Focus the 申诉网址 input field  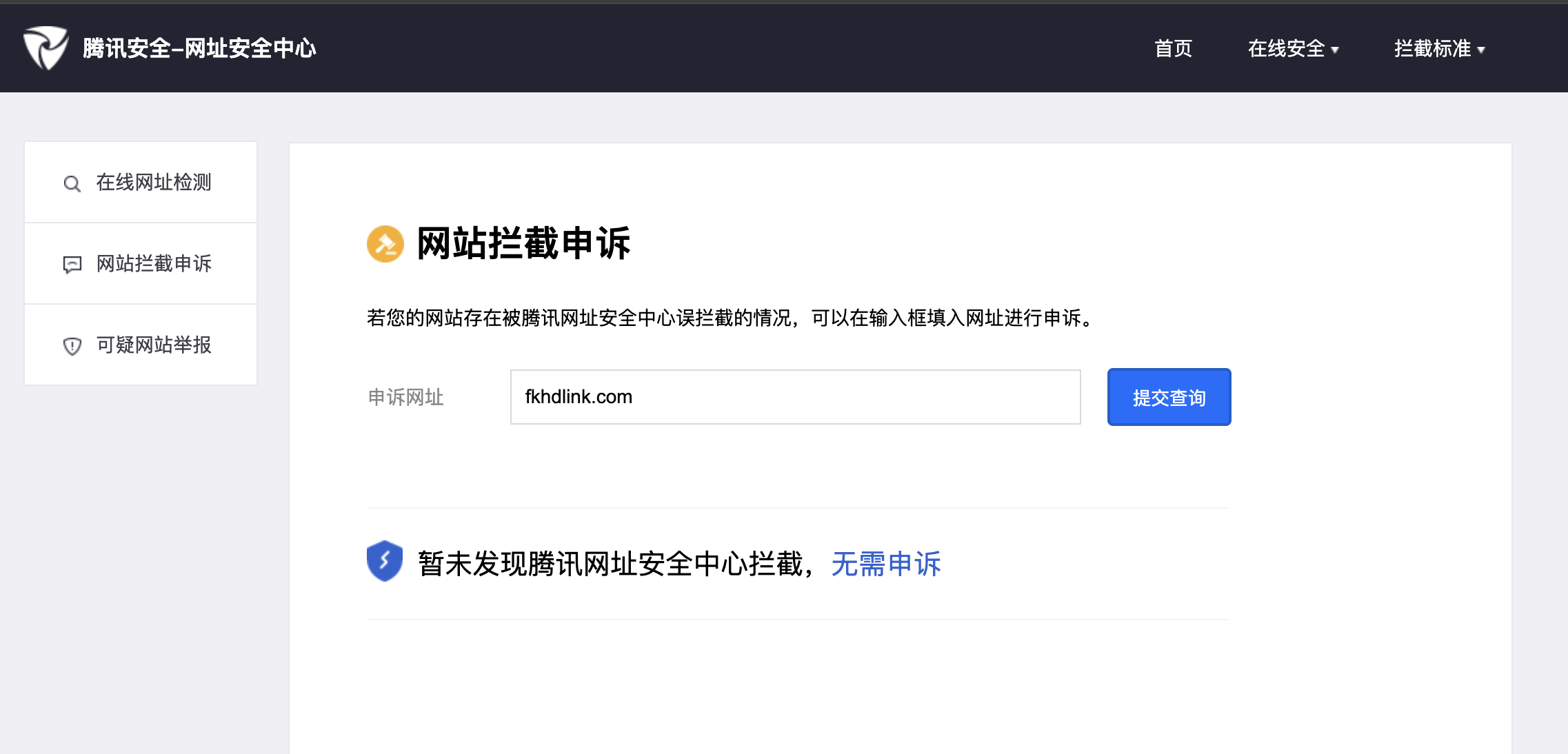[x=795, y=397]
